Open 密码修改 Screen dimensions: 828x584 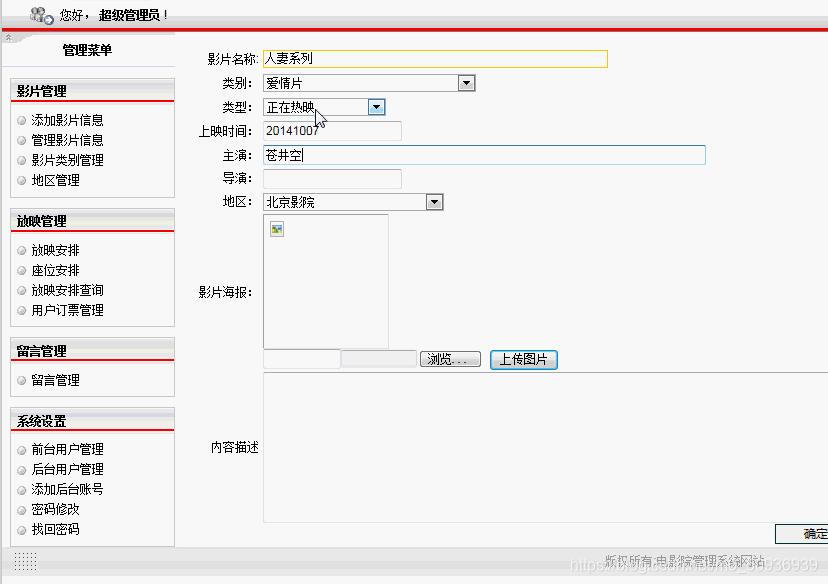point(55,510)
